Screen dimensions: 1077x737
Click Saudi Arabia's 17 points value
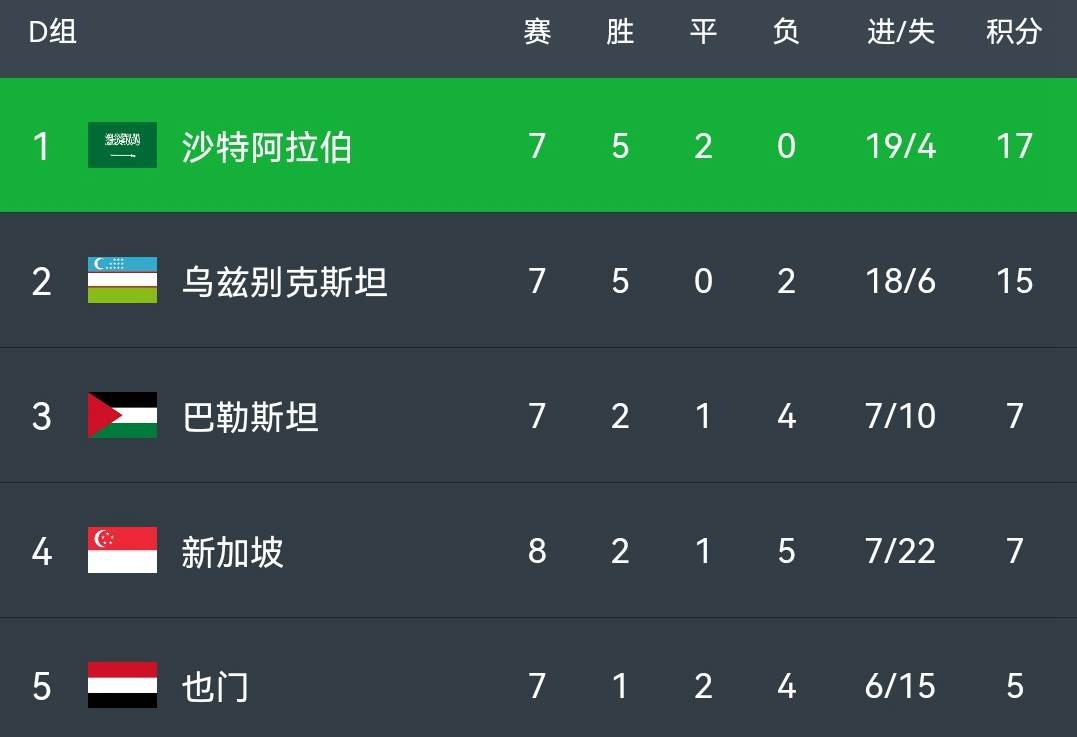click(1014, 146)
